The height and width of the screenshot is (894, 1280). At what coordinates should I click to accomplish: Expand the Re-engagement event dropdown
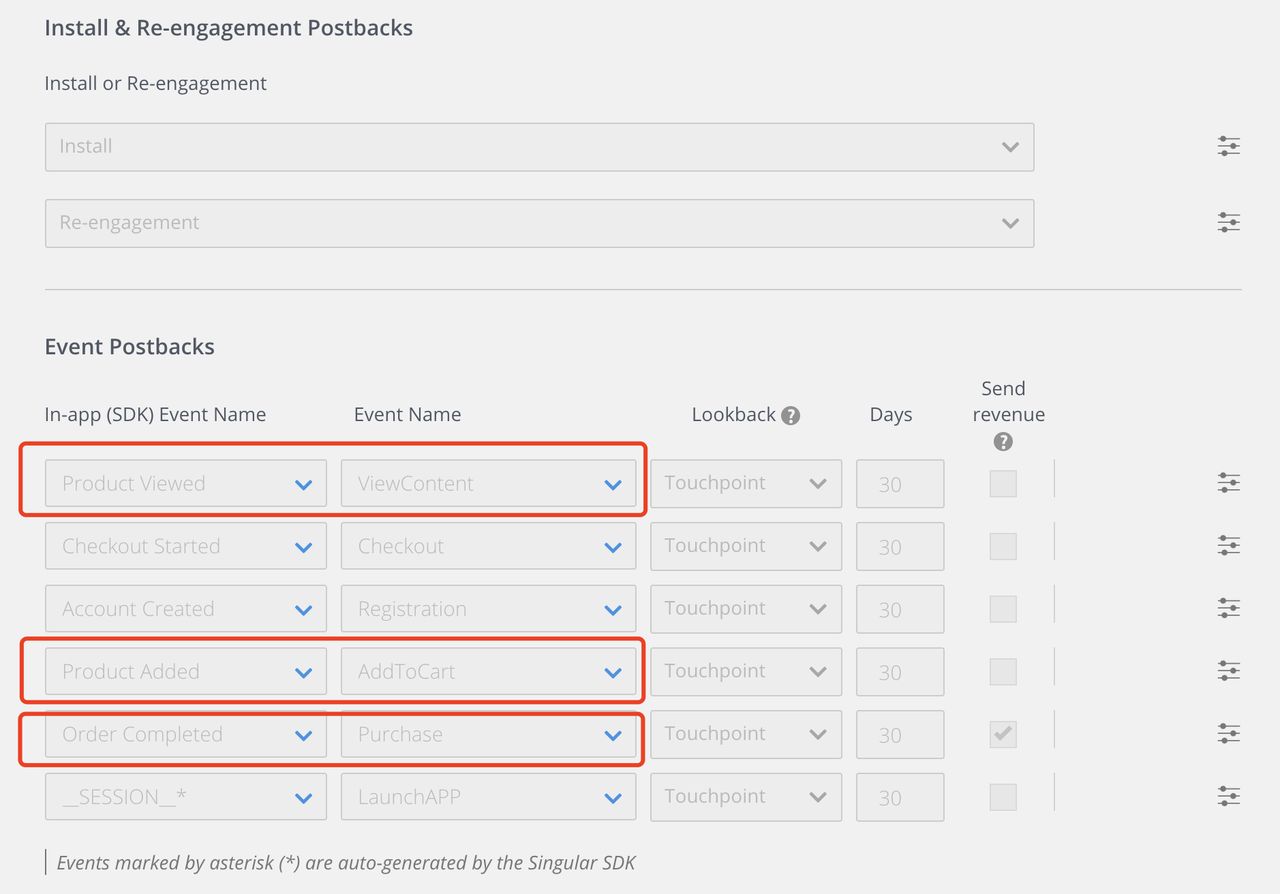[x=539, y=223]
